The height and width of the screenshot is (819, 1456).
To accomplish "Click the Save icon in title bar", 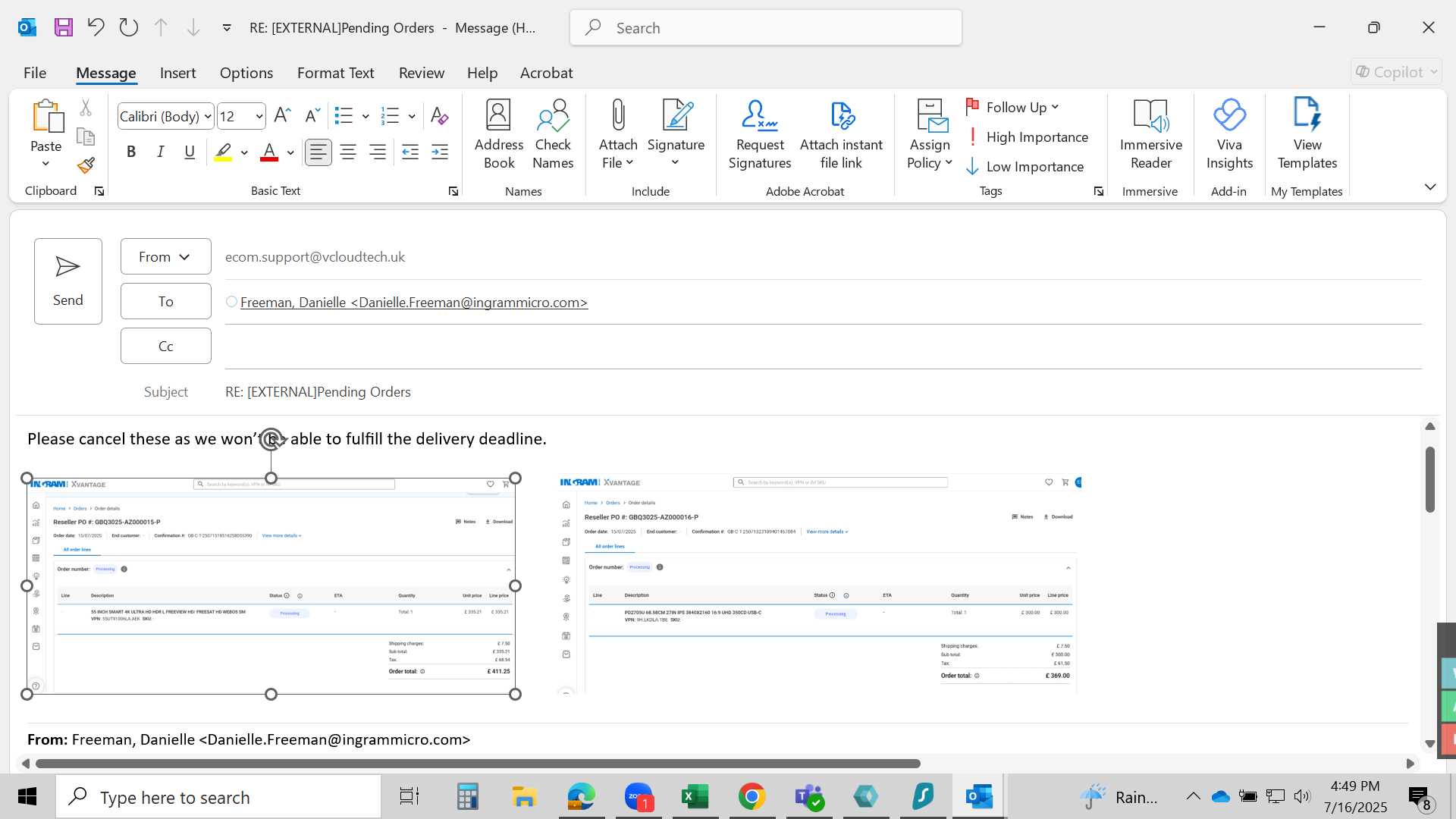I will coord(64,28).
